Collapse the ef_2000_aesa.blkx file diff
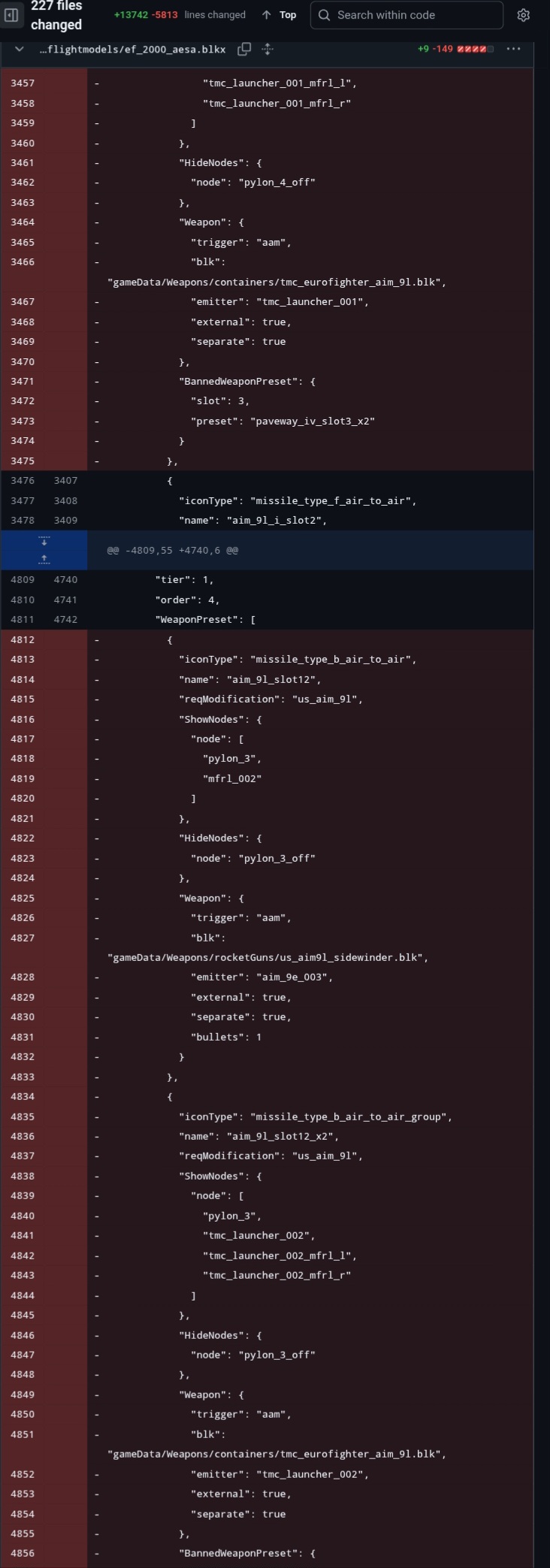Screen dimensions: 550x1568 20,49
